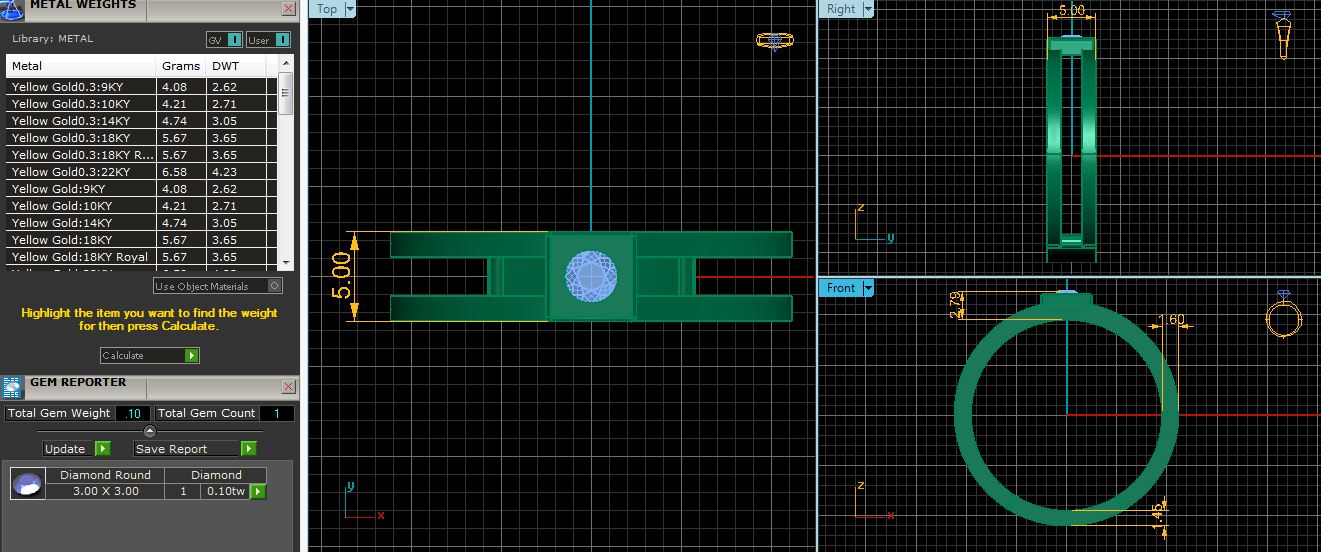The image size is (1321, 552).
Task: Select the Front viewport label
Action: click(840, 288)
